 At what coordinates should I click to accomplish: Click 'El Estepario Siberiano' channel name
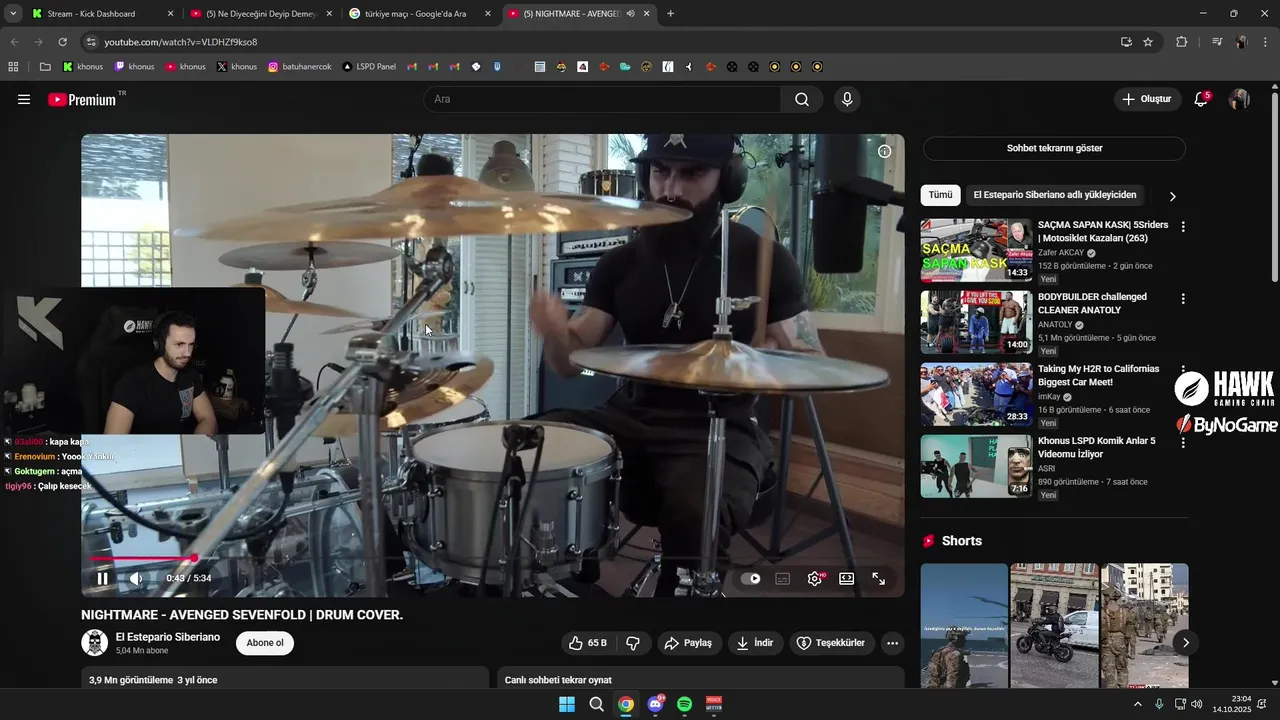click(168, 637)
